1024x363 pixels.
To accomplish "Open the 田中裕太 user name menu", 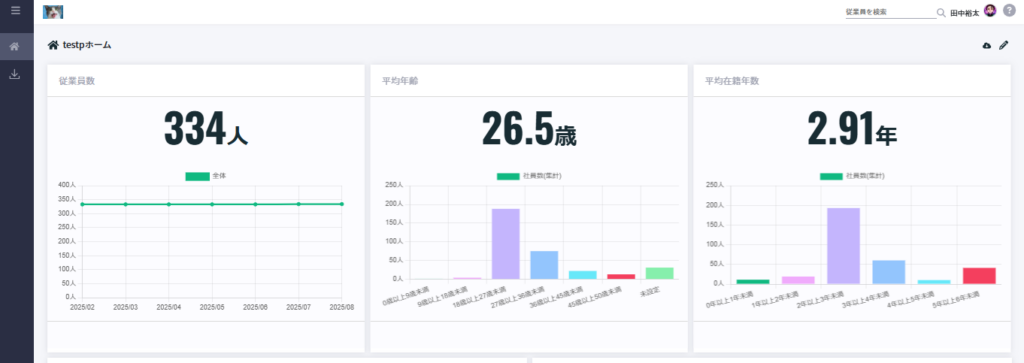I will [x=965, y=12].
